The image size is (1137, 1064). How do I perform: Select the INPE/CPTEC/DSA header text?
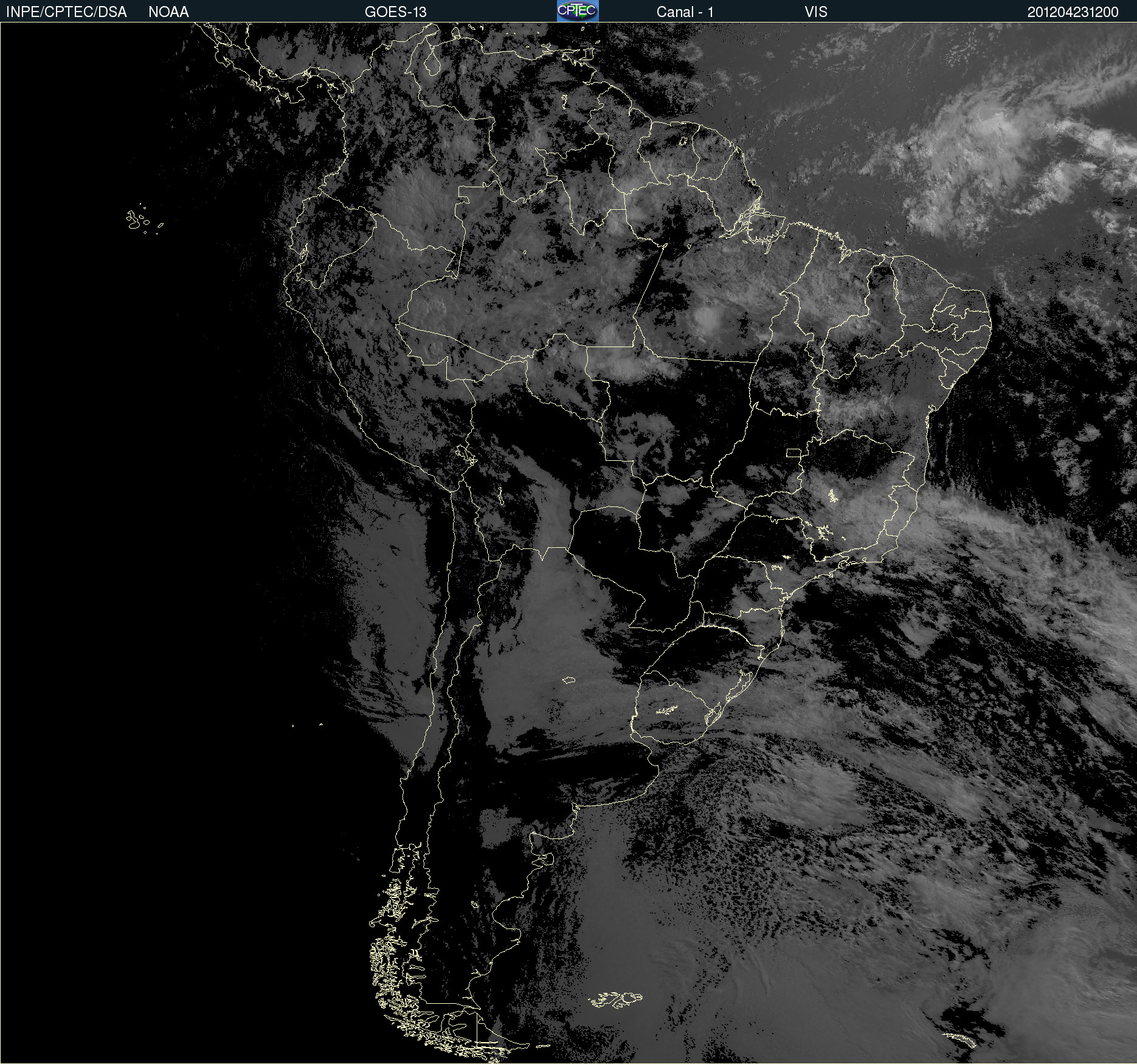point(66,12)
